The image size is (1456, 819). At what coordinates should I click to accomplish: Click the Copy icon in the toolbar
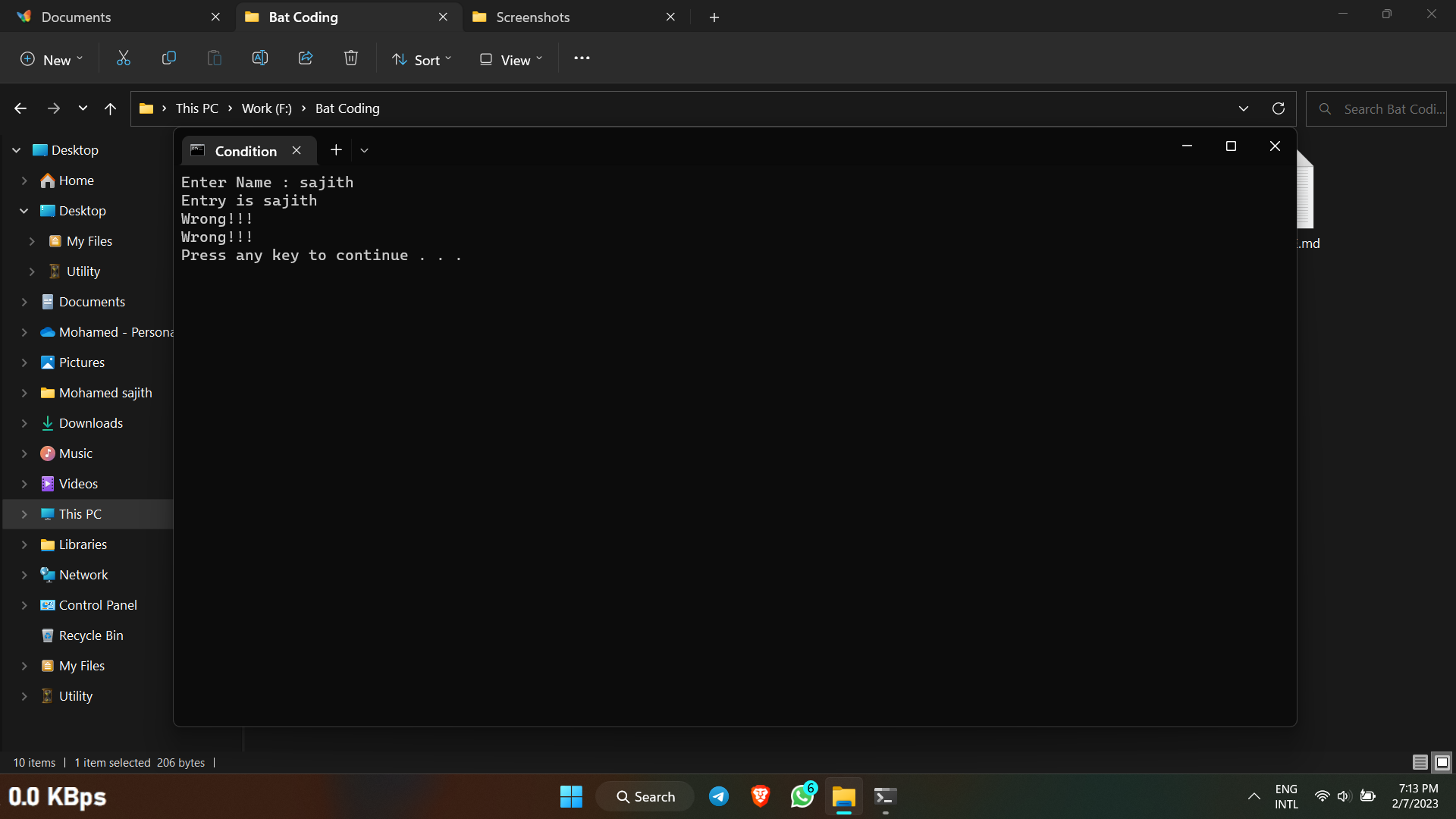click(168, 58)
